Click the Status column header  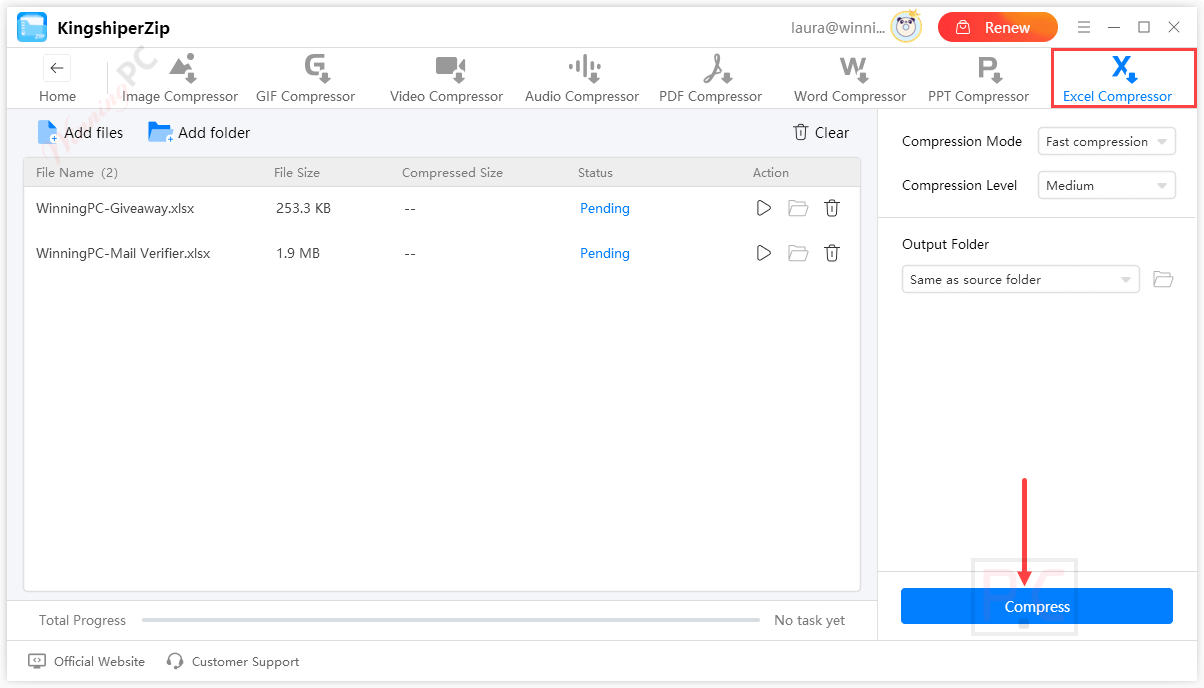[x=595, y=172]
